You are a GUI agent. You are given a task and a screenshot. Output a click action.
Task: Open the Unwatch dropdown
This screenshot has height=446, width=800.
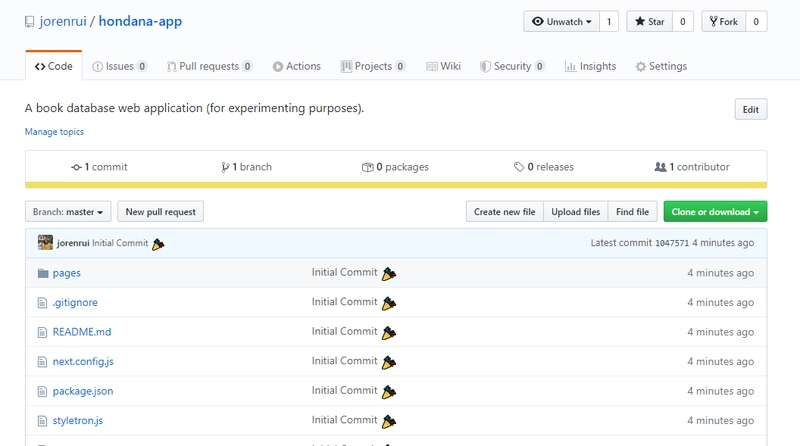(x=561, y=21)
